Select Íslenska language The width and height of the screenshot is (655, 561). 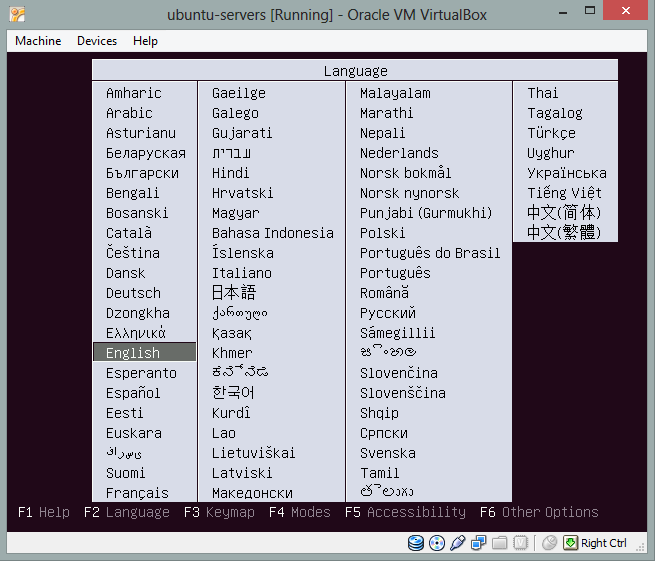pos(243,253)
